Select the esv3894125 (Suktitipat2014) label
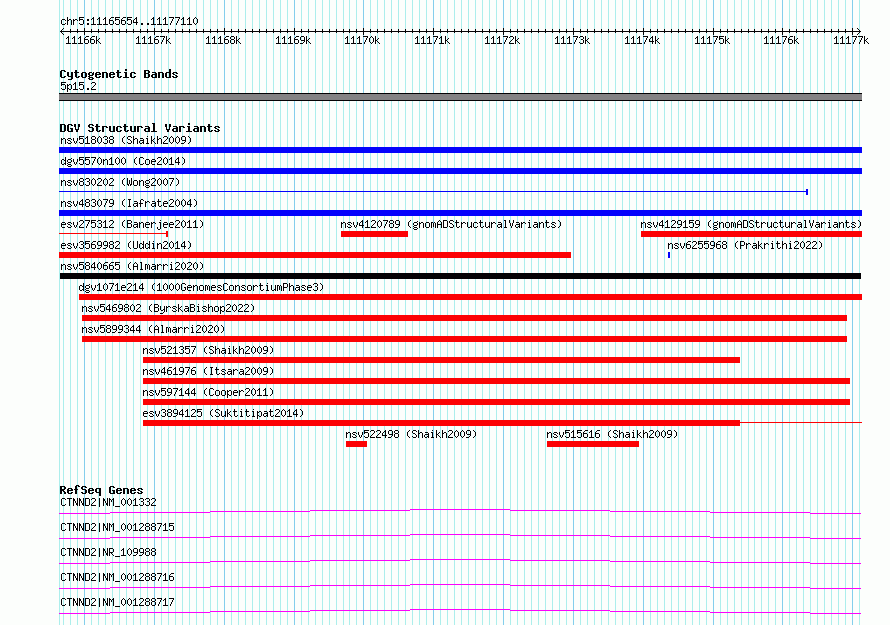 [x=223, y=413]
